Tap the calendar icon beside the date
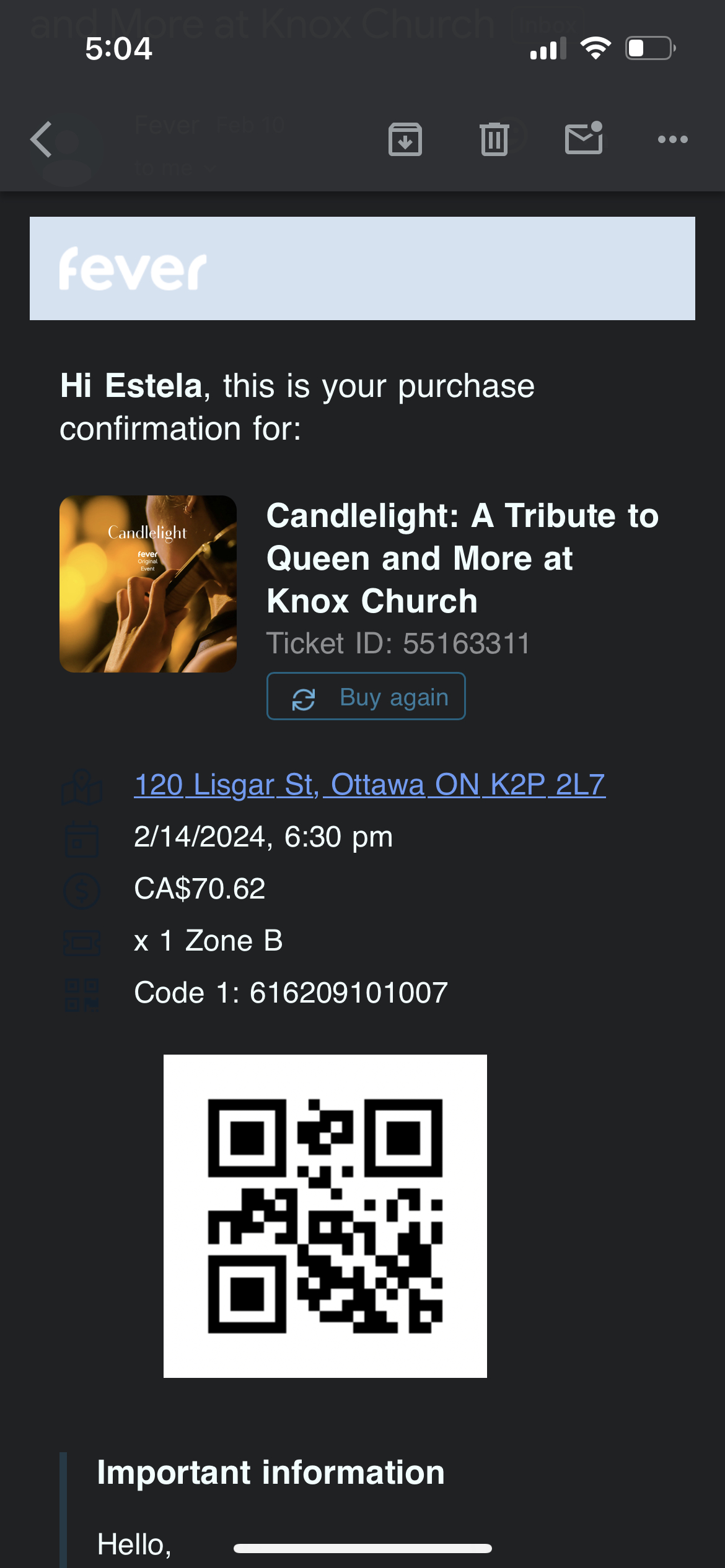Viewport: 725px width, 1568px height. (82, 838)
